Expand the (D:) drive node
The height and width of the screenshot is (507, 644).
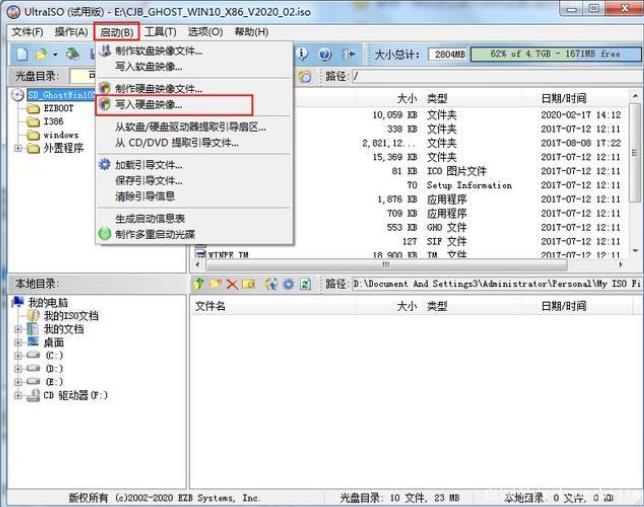(x=18, y=369)
